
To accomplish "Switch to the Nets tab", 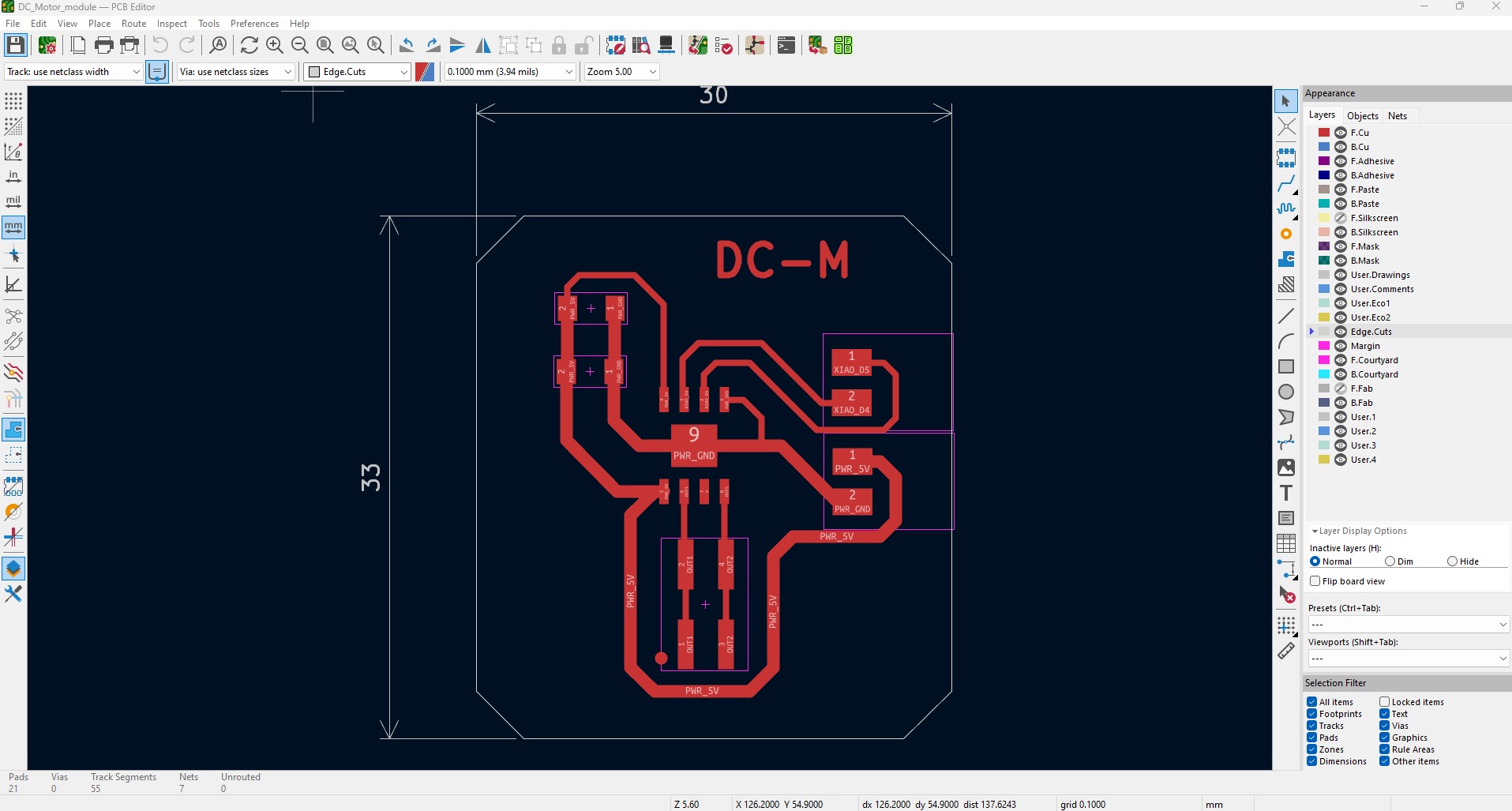I will tap(1398, 115).
